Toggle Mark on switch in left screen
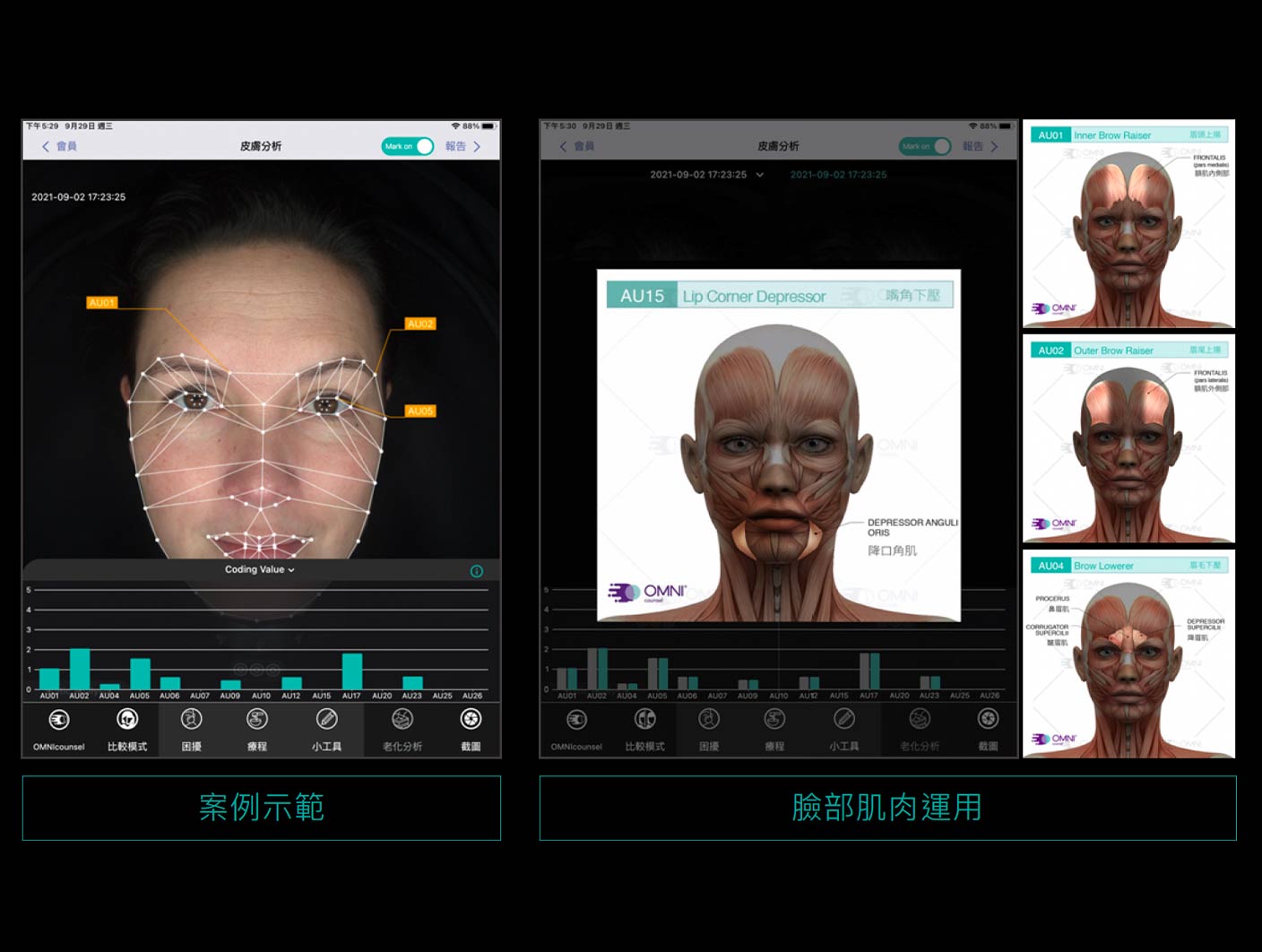This screenshot has height=952, width=1262. pyautogui.click(x=408, y=146)
